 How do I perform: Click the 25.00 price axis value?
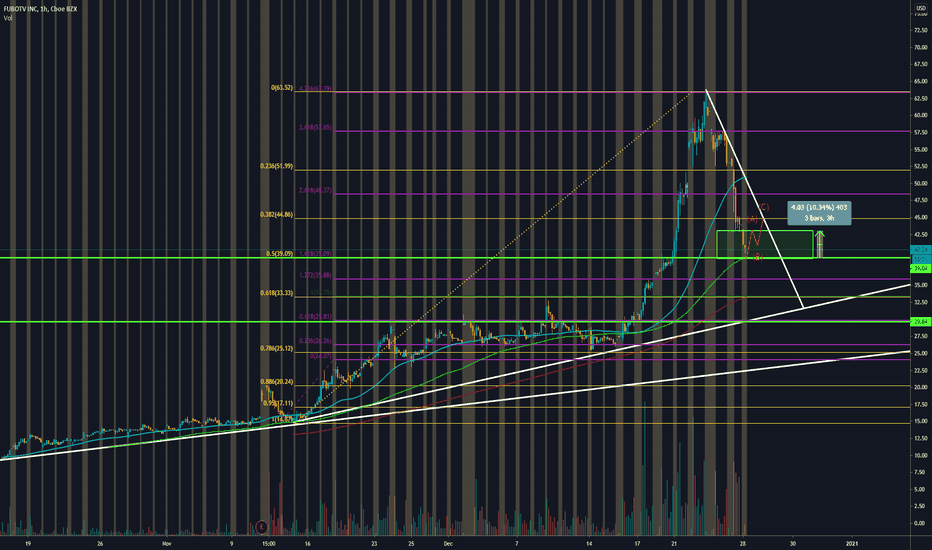[920, 353]
